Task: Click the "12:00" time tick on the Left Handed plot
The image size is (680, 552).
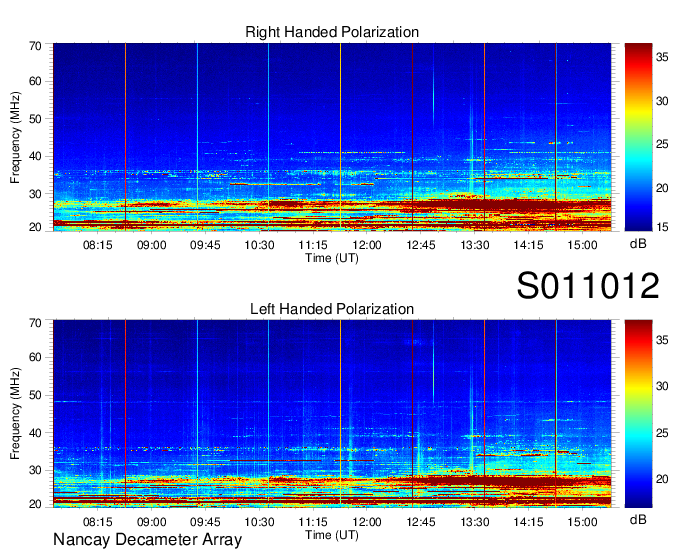Action: point(367,522)
